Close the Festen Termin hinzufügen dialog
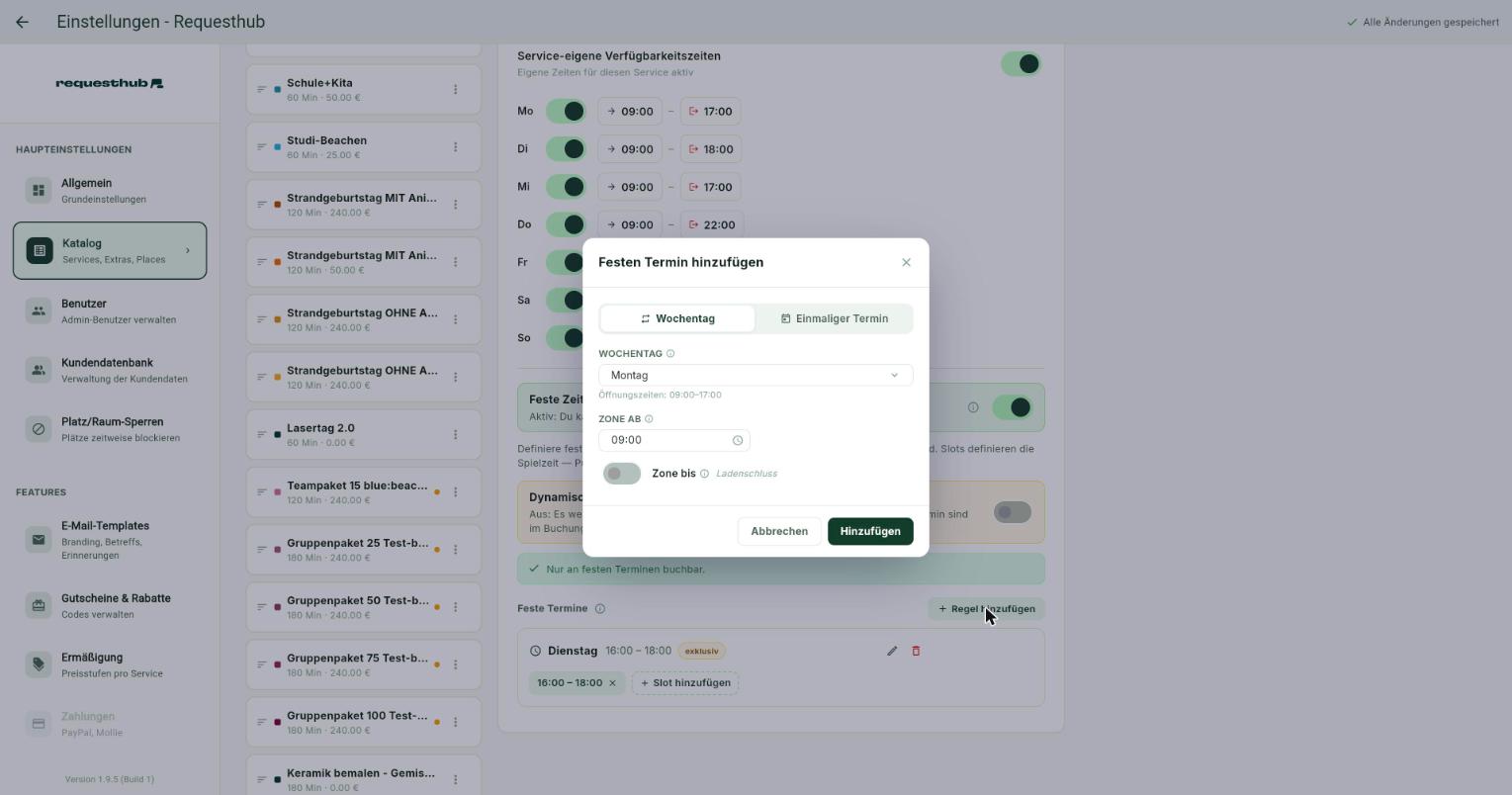This screenshot has height=795, width=1512. click(x=906, y=262)
